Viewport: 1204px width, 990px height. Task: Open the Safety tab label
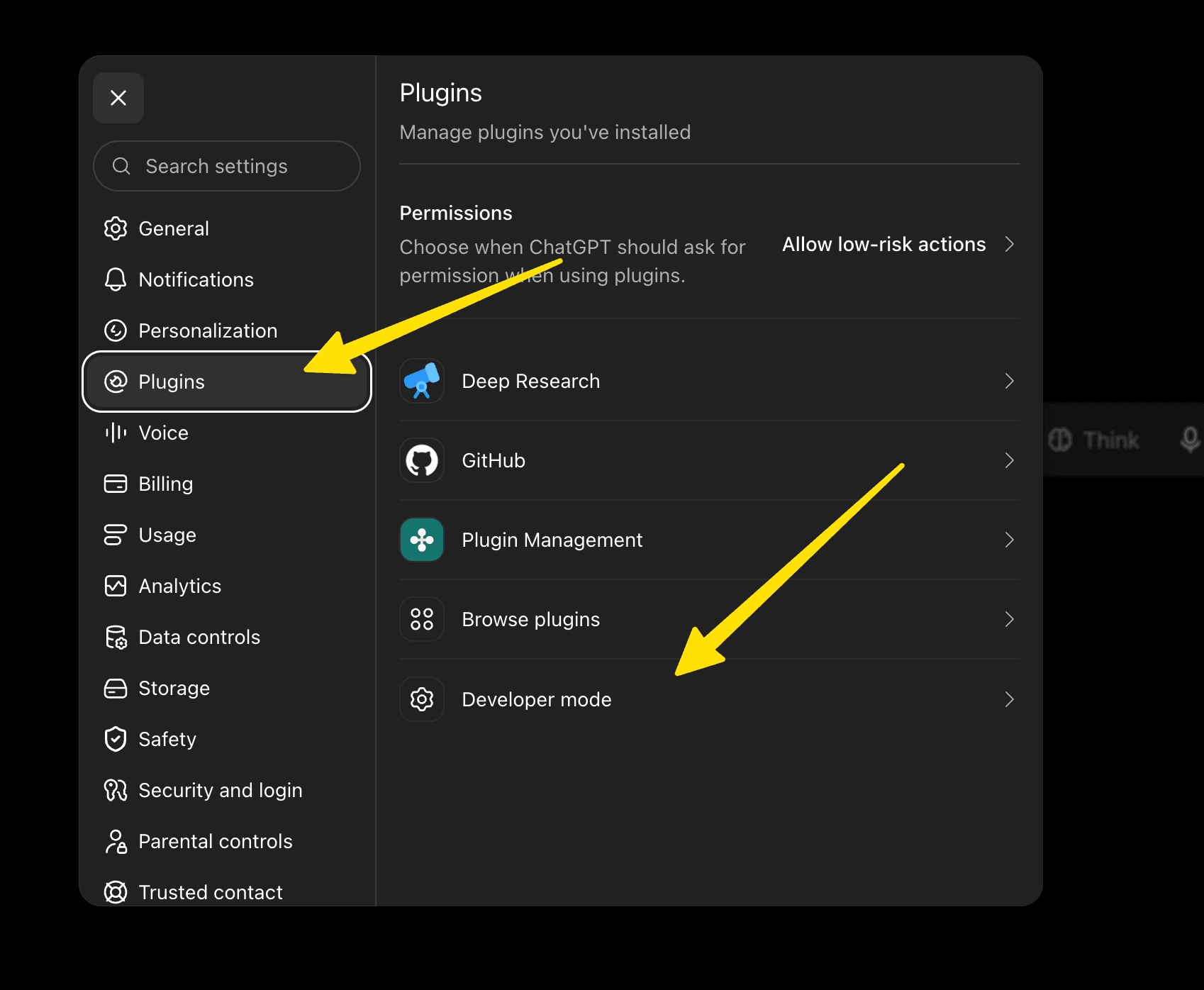[x=167, y=739]
